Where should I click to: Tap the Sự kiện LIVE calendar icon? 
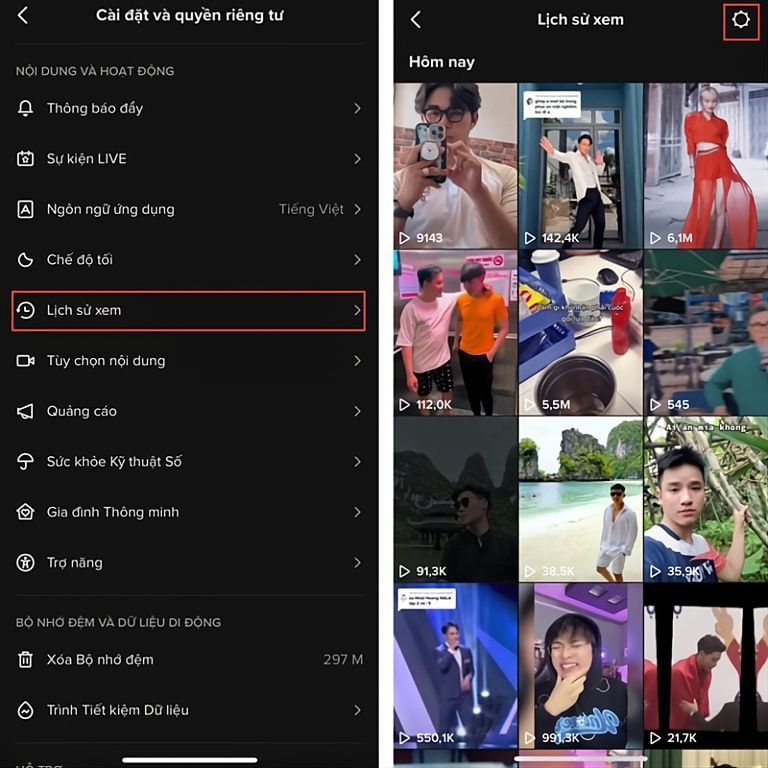(26, 159)
